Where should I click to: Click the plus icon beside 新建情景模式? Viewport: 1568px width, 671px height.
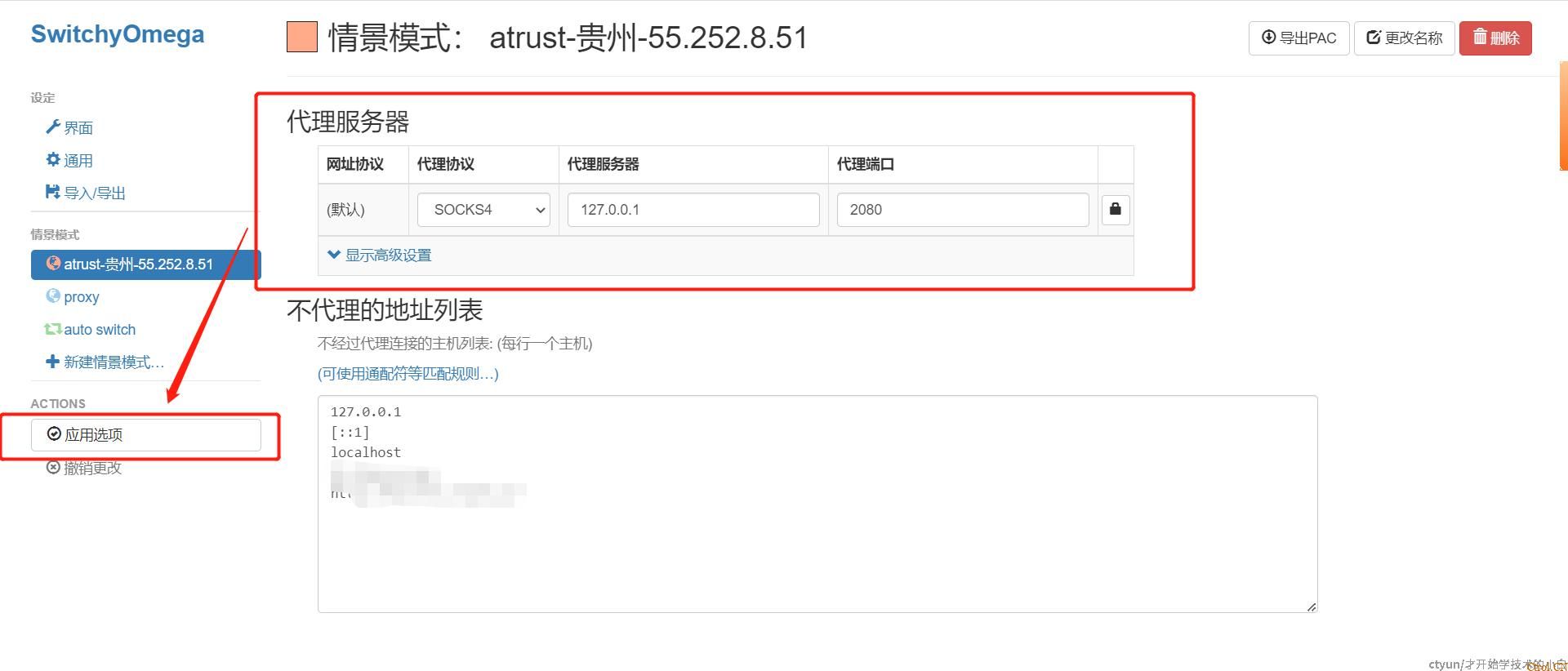tap(53, 361)
